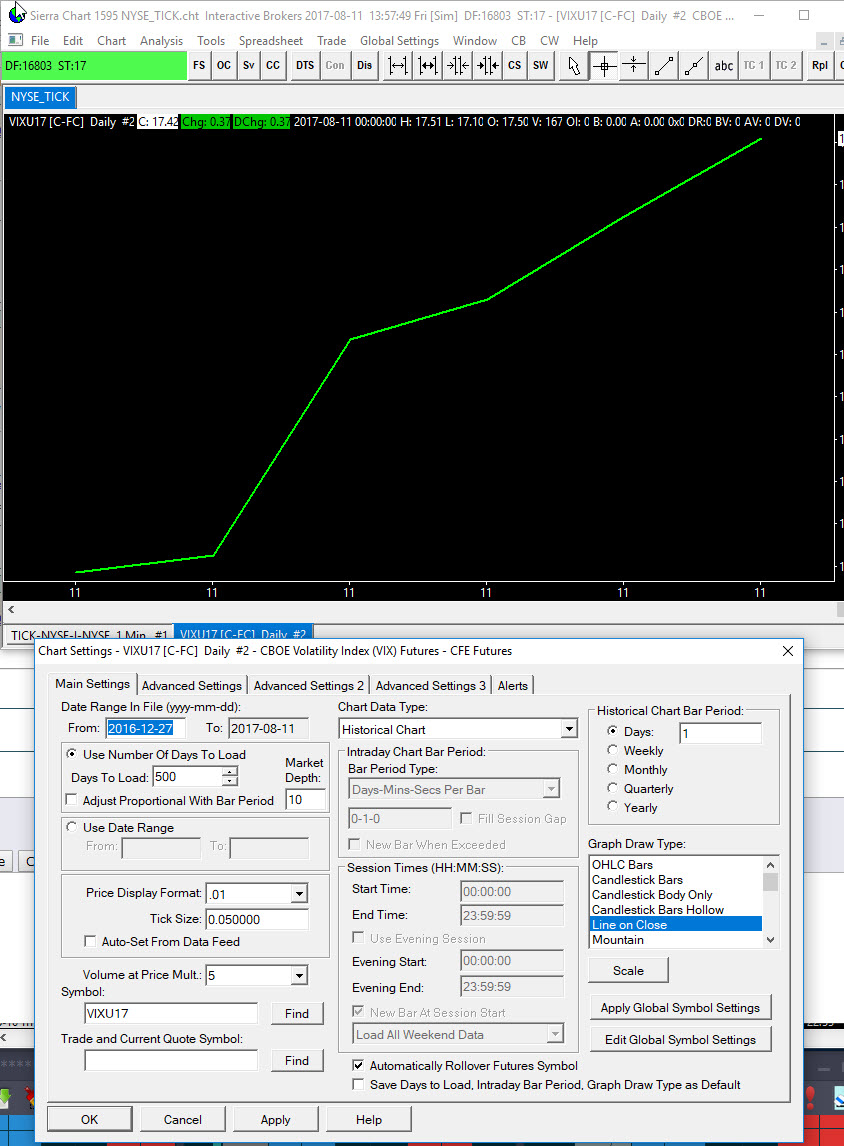Click the SW toolbar button

(x=540, y=66)
